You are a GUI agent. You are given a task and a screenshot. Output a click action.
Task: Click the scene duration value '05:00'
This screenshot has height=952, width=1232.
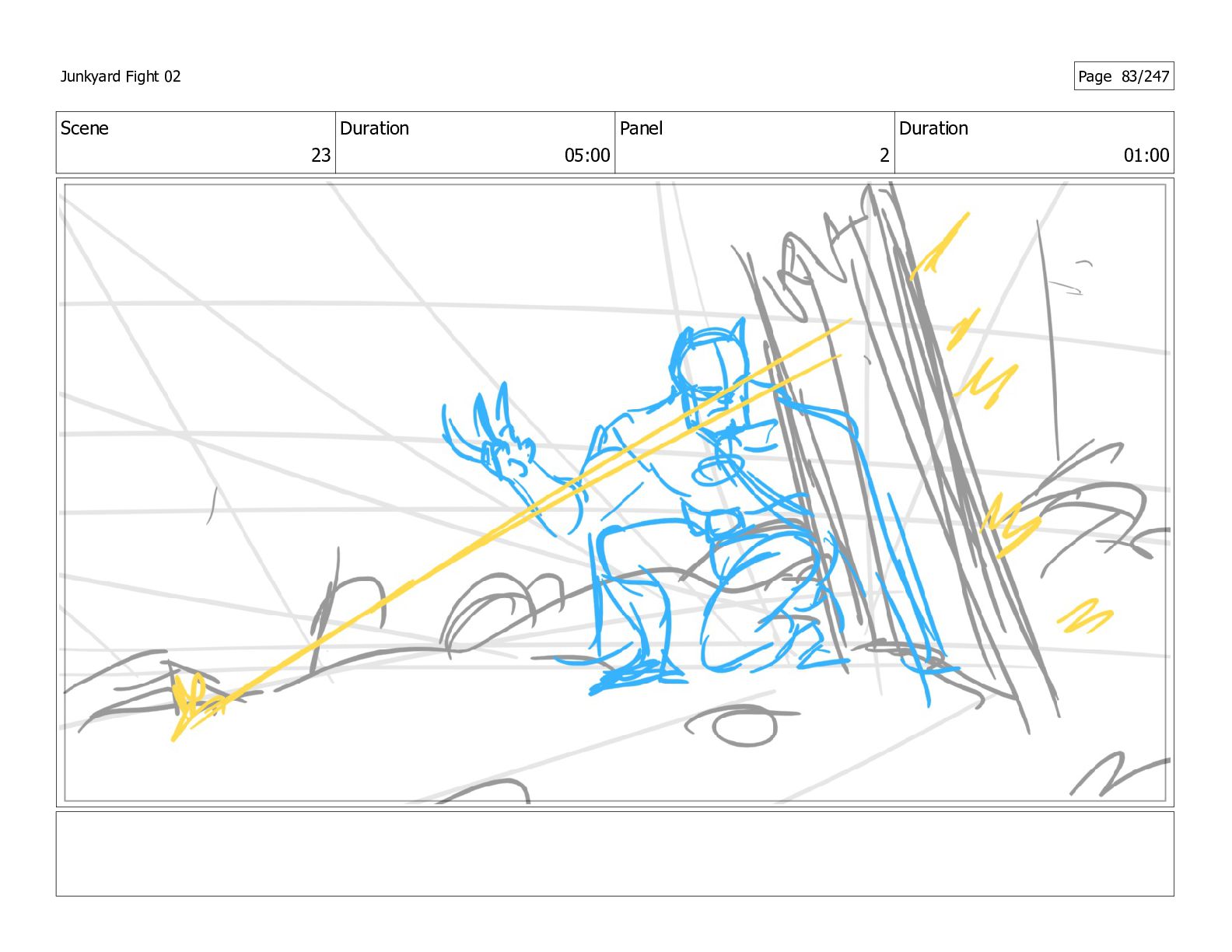click(587, 156)
